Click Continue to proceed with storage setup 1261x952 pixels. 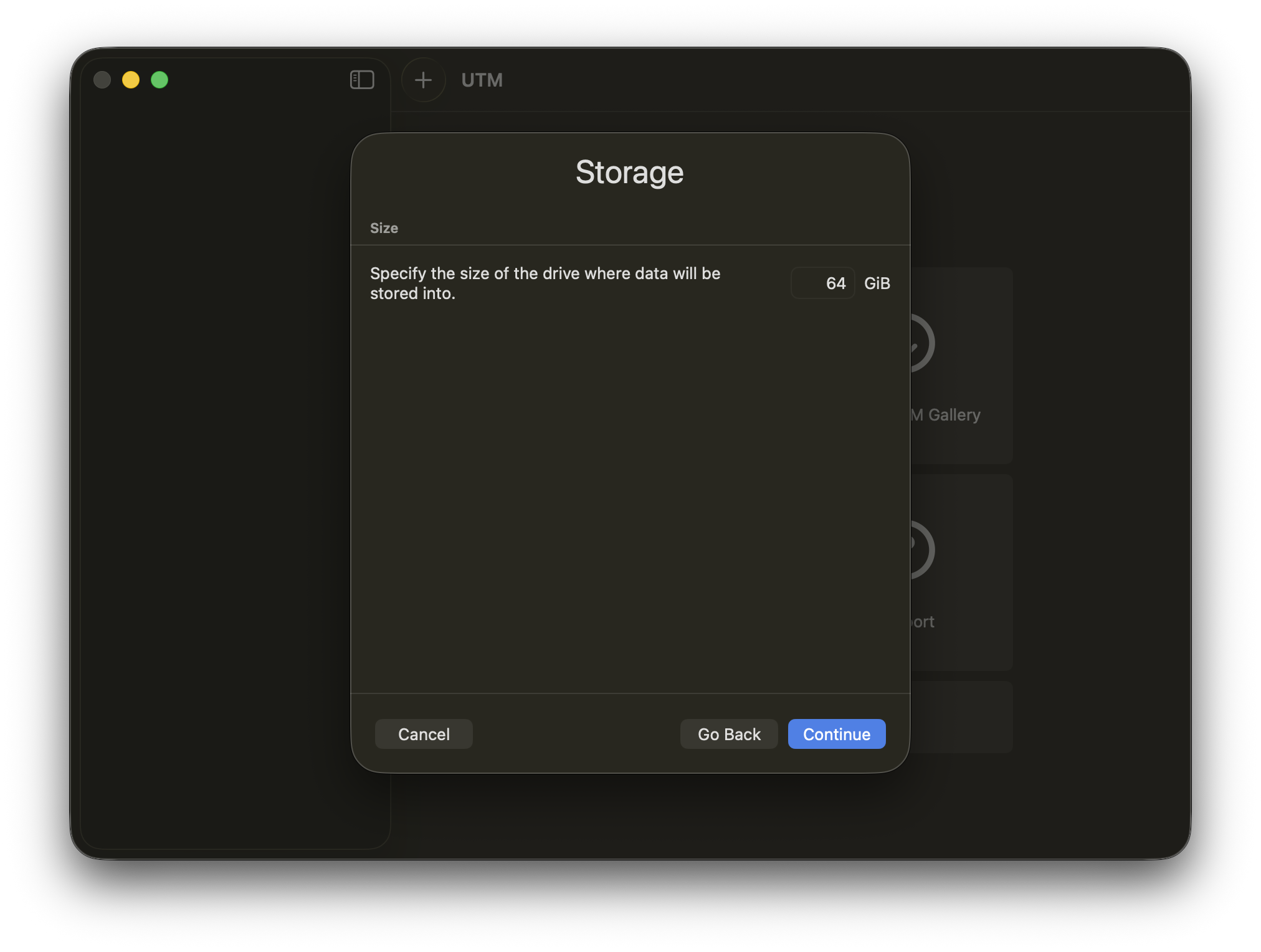[836, 734]
